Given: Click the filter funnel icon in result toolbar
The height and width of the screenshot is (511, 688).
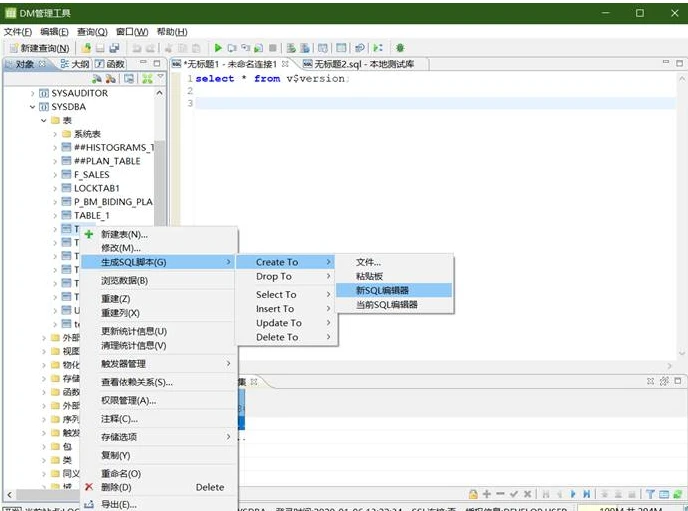Looking at the screenshot, I should [x=650, y=494].
